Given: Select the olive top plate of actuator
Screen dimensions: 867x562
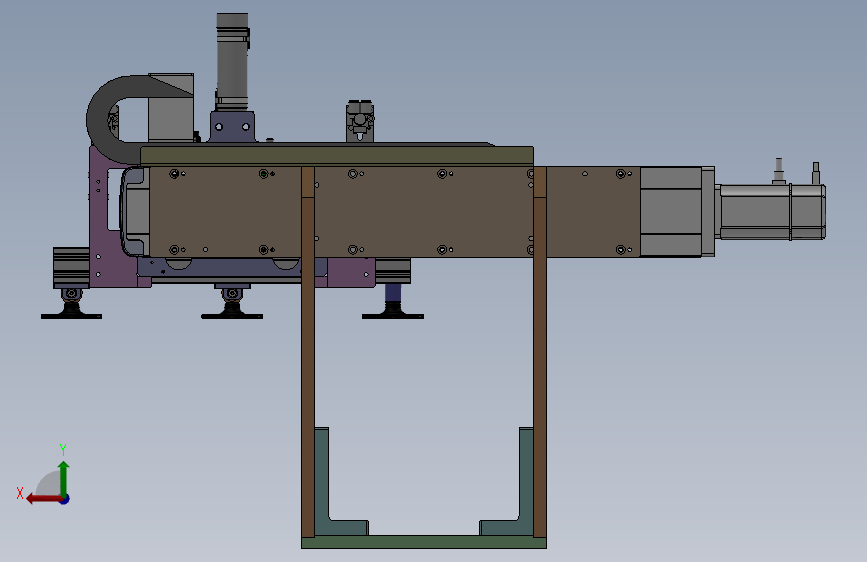Looking at the screenshot, I should pos(337,155).
